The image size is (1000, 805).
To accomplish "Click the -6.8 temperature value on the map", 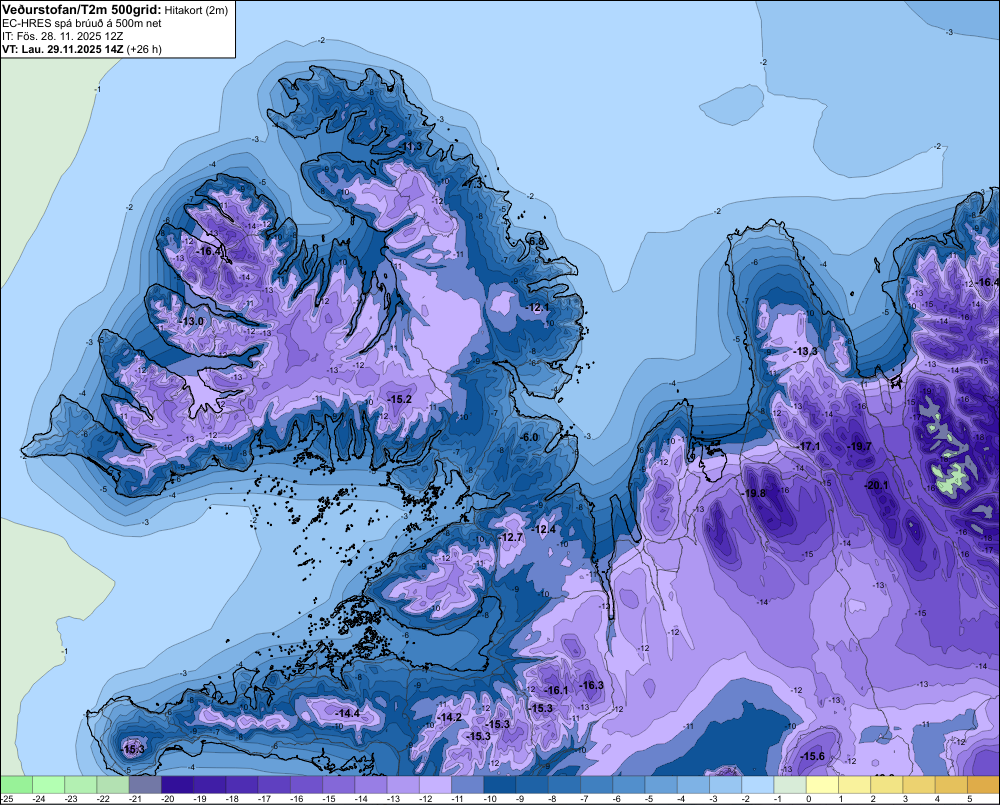I will pos(536,241).
